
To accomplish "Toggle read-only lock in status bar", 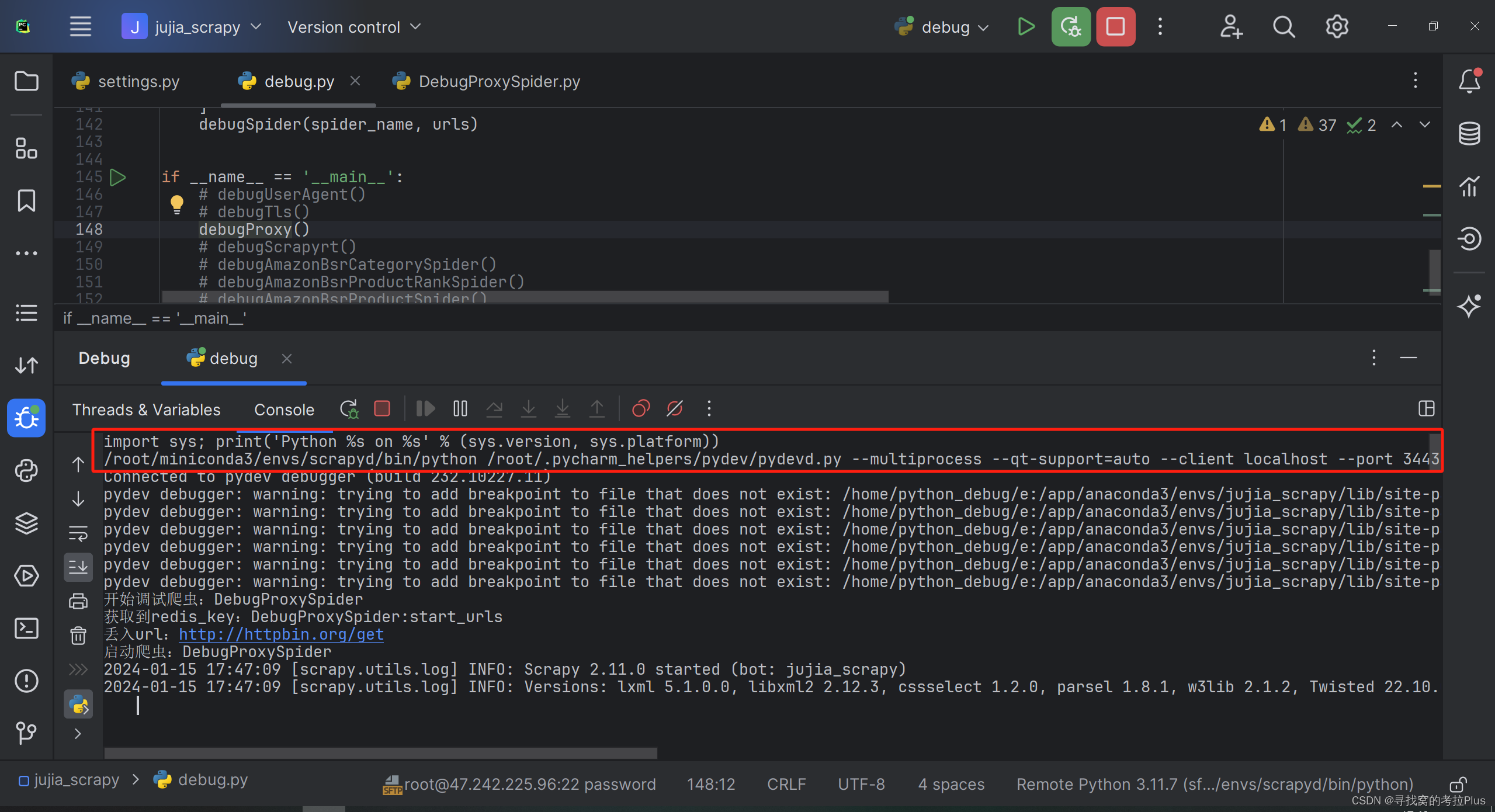I will point(1458,784).
